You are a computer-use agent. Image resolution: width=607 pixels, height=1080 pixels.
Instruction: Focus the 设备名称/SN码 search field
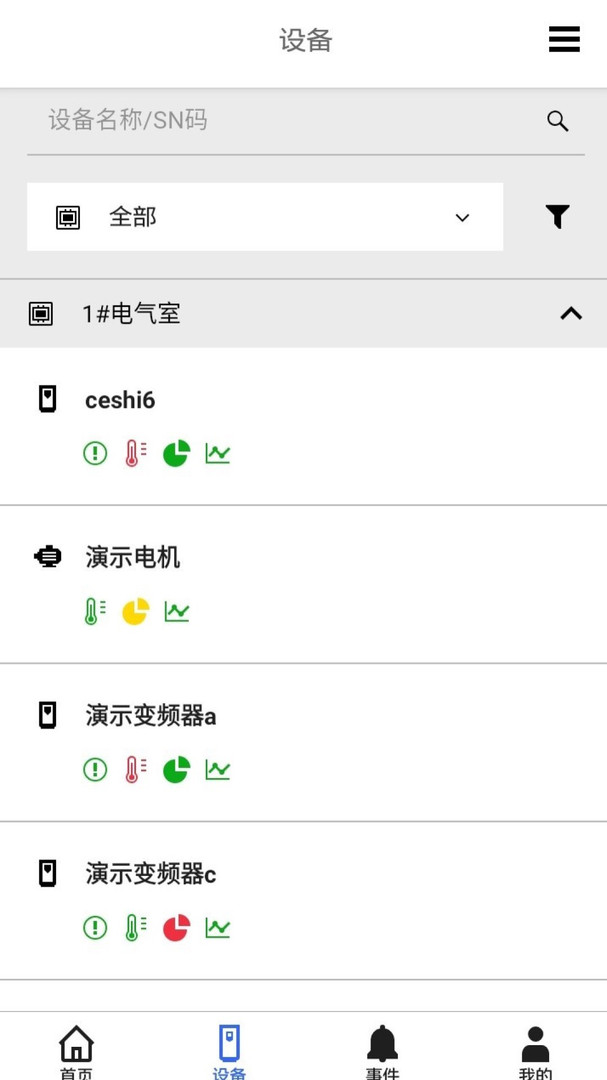pos(280,121)
